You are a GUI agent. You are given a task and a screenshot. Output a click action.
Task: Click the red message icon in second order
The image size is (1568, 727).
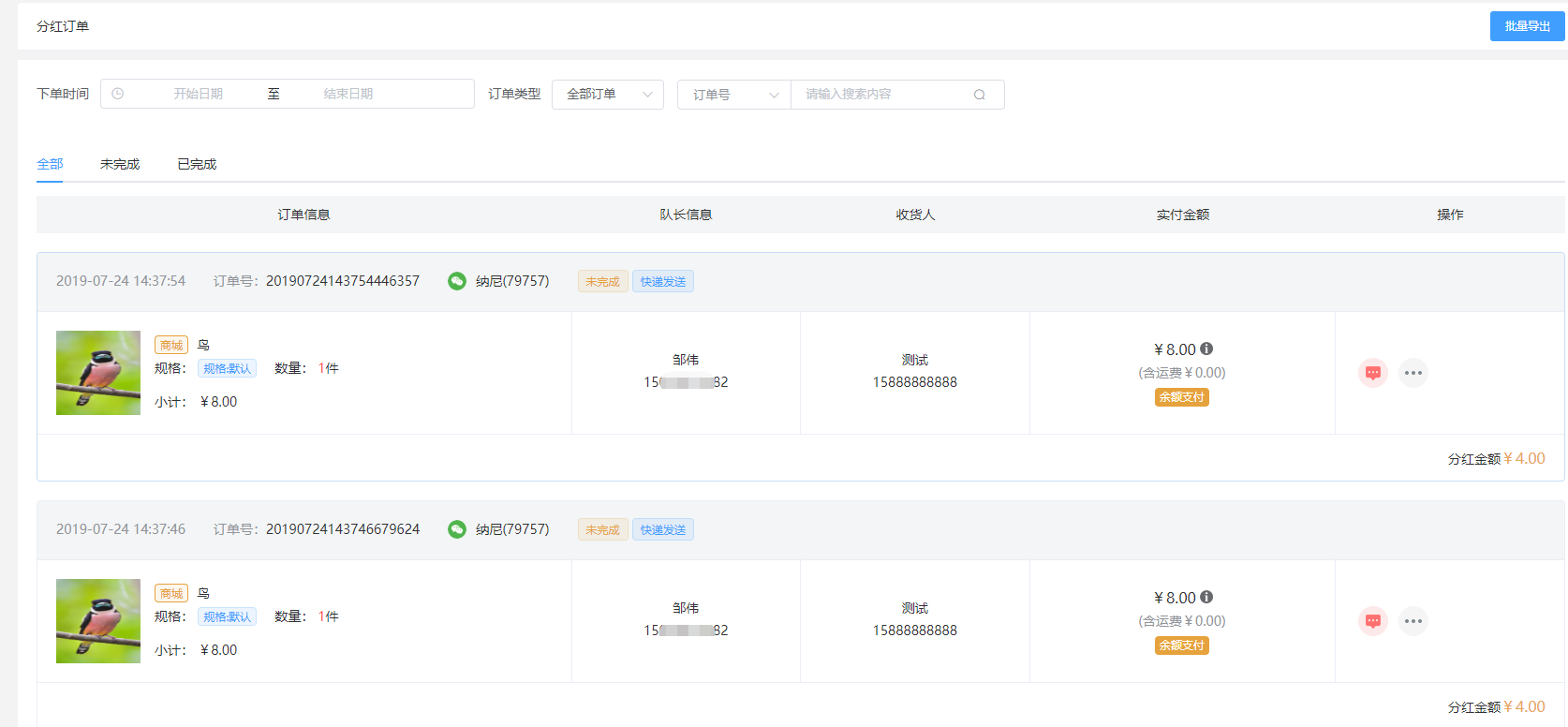1372,621
